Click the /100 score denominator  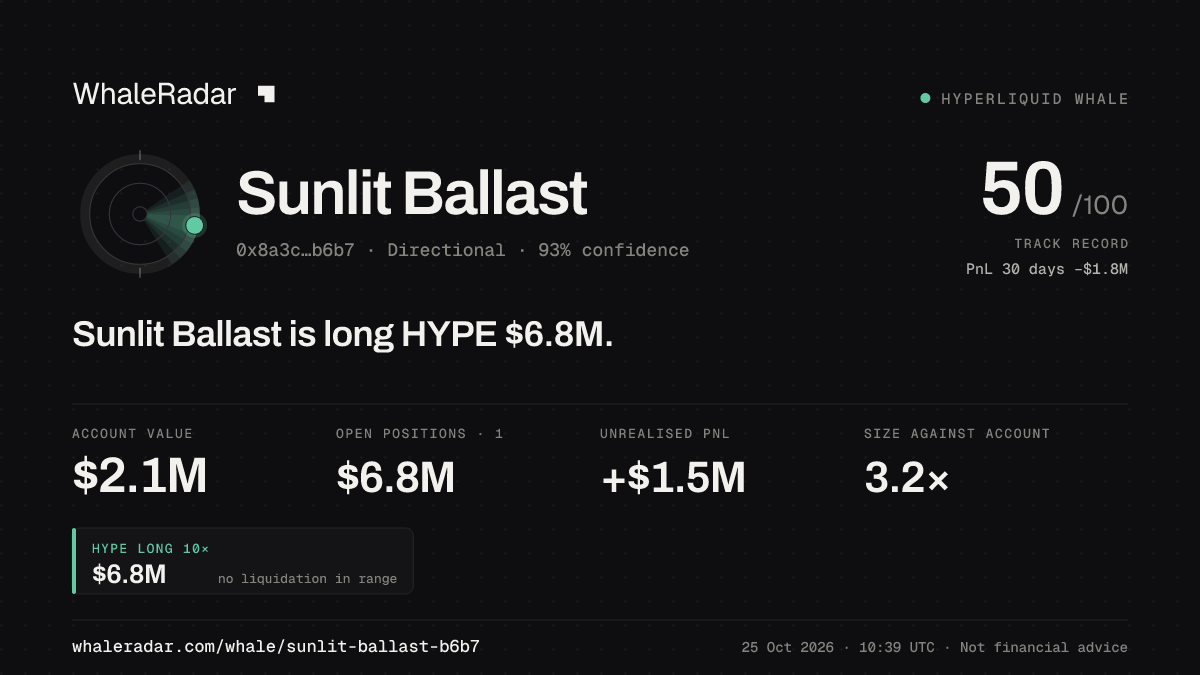pos(1100,206)
